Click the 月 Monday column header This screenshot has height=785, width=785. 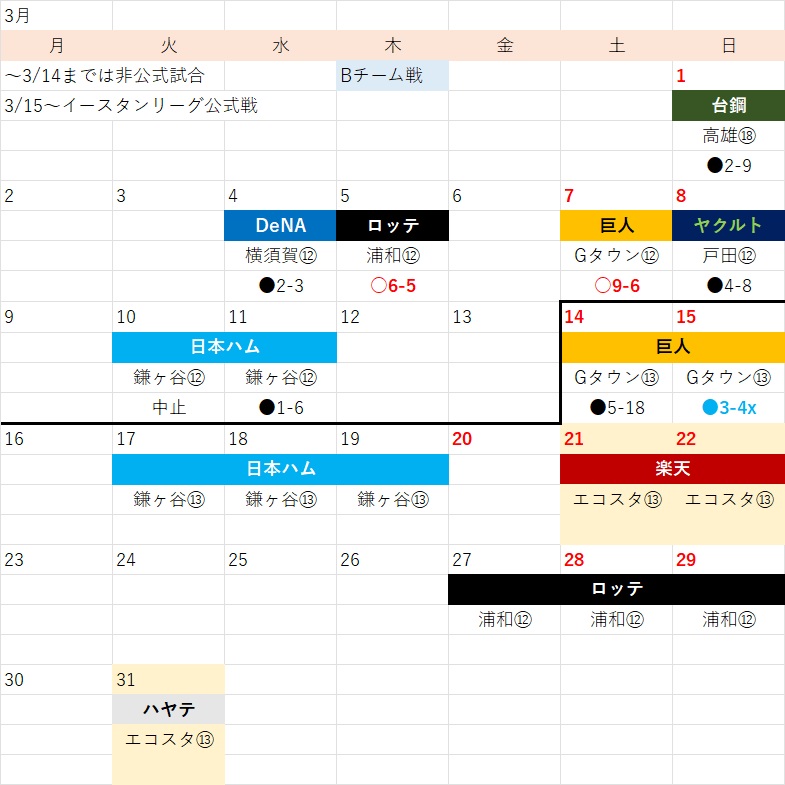[56, 45]
